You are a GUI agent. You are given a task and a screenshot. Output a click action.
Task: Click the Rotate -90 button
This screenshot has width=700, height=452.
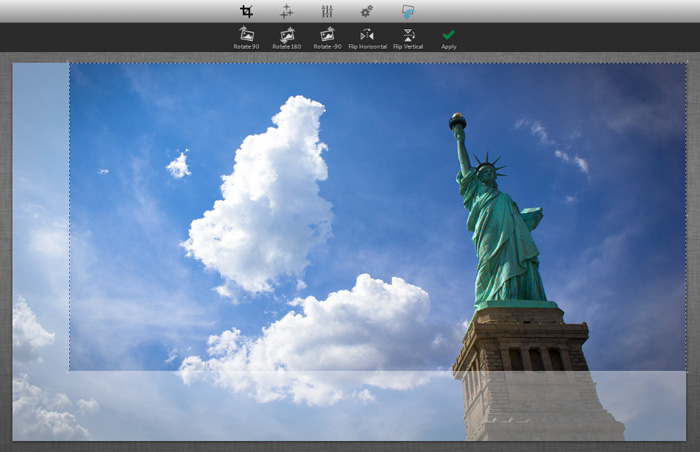pyautogui.click(x=327, y=38)
